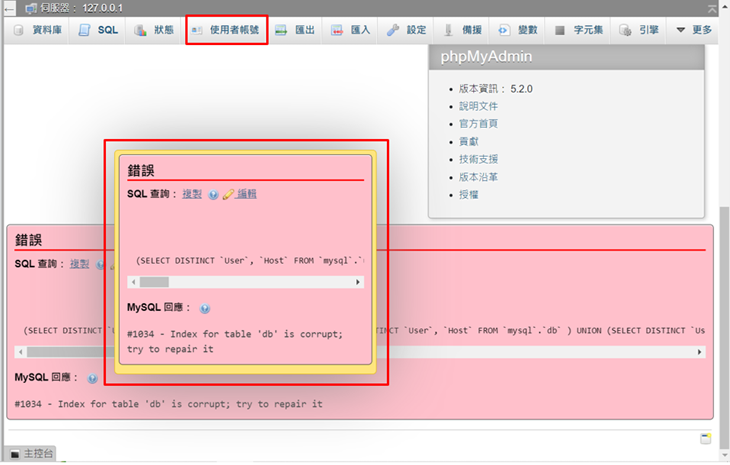Screen dimensions: 730x465
Task: Click the phpMyAdmin panel header
Action: tap(566, 57)
